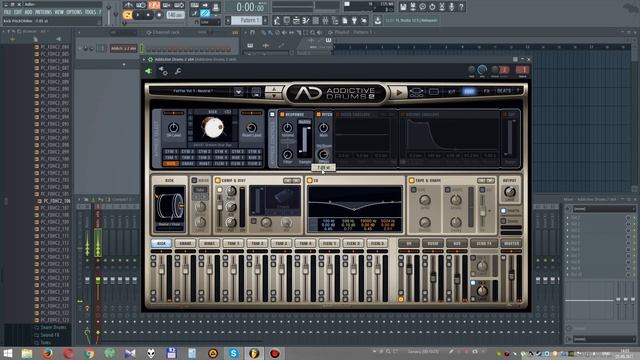The image size is (640, 360).
Task: Click the kick mic position thumbnail
Action: point(169,208)
